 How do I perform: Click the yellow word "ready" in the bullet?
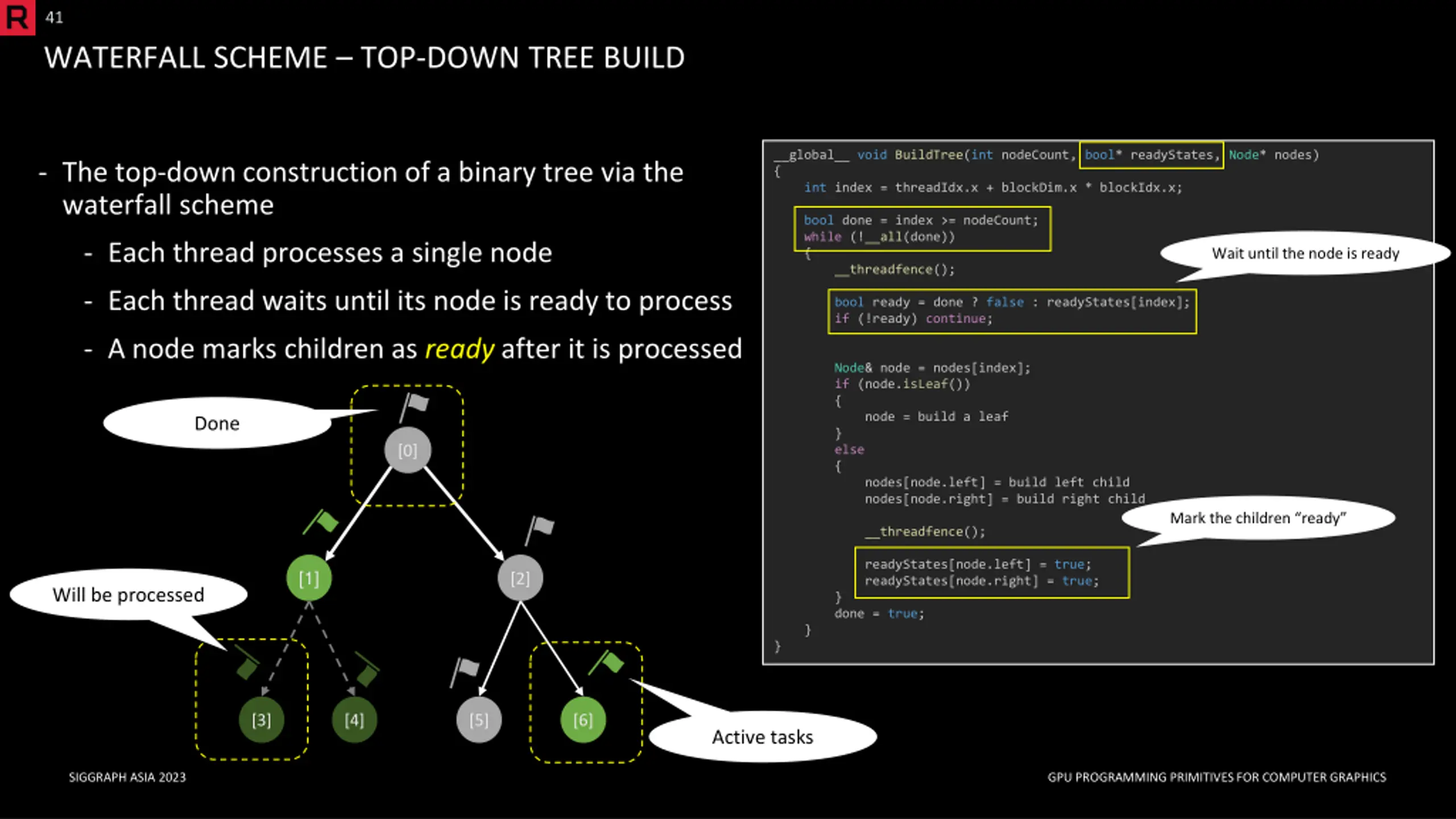460,349
